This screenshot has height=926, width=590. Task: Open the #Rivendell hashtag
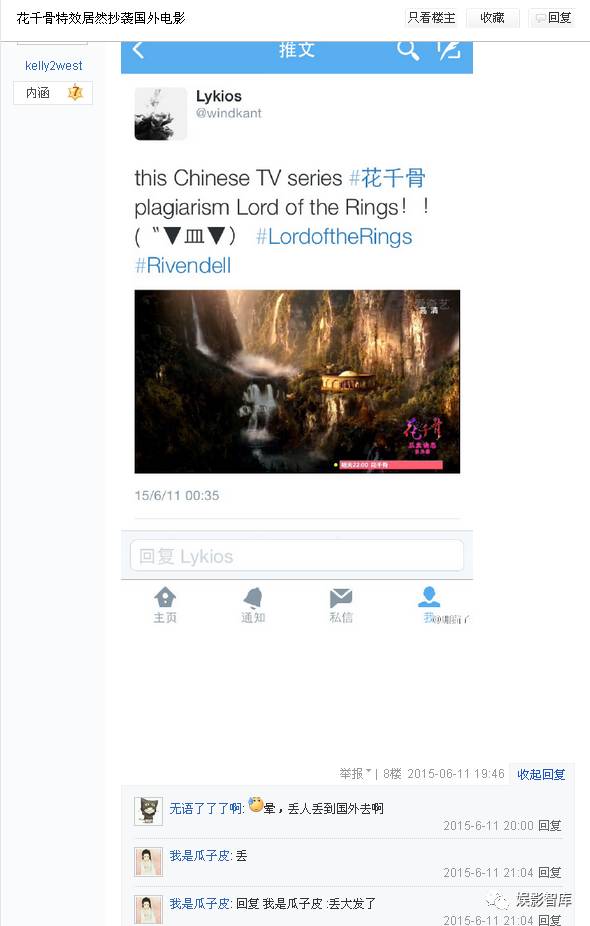(183, 265)
